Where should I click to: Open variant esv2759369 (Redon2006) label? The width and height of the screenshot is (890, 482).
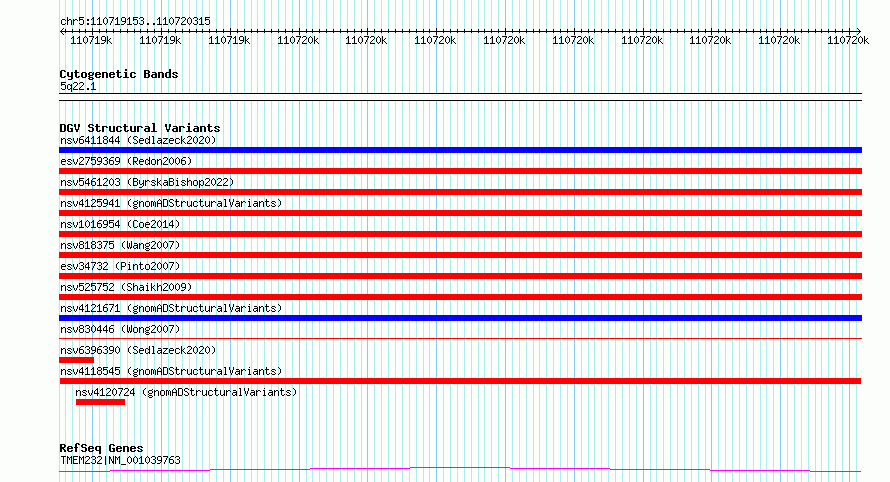tap(126, 161)
